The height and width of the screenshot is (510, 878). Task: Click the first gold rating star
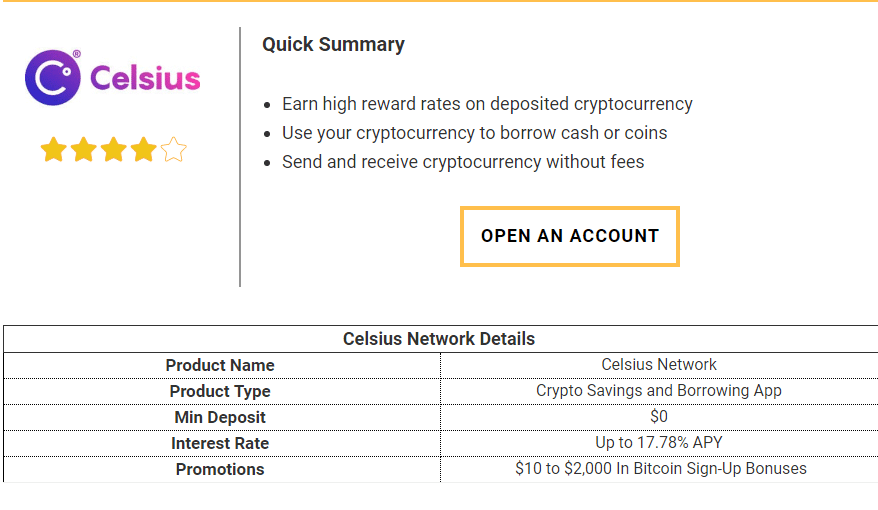pyautogui.click(x=54, y=149)
